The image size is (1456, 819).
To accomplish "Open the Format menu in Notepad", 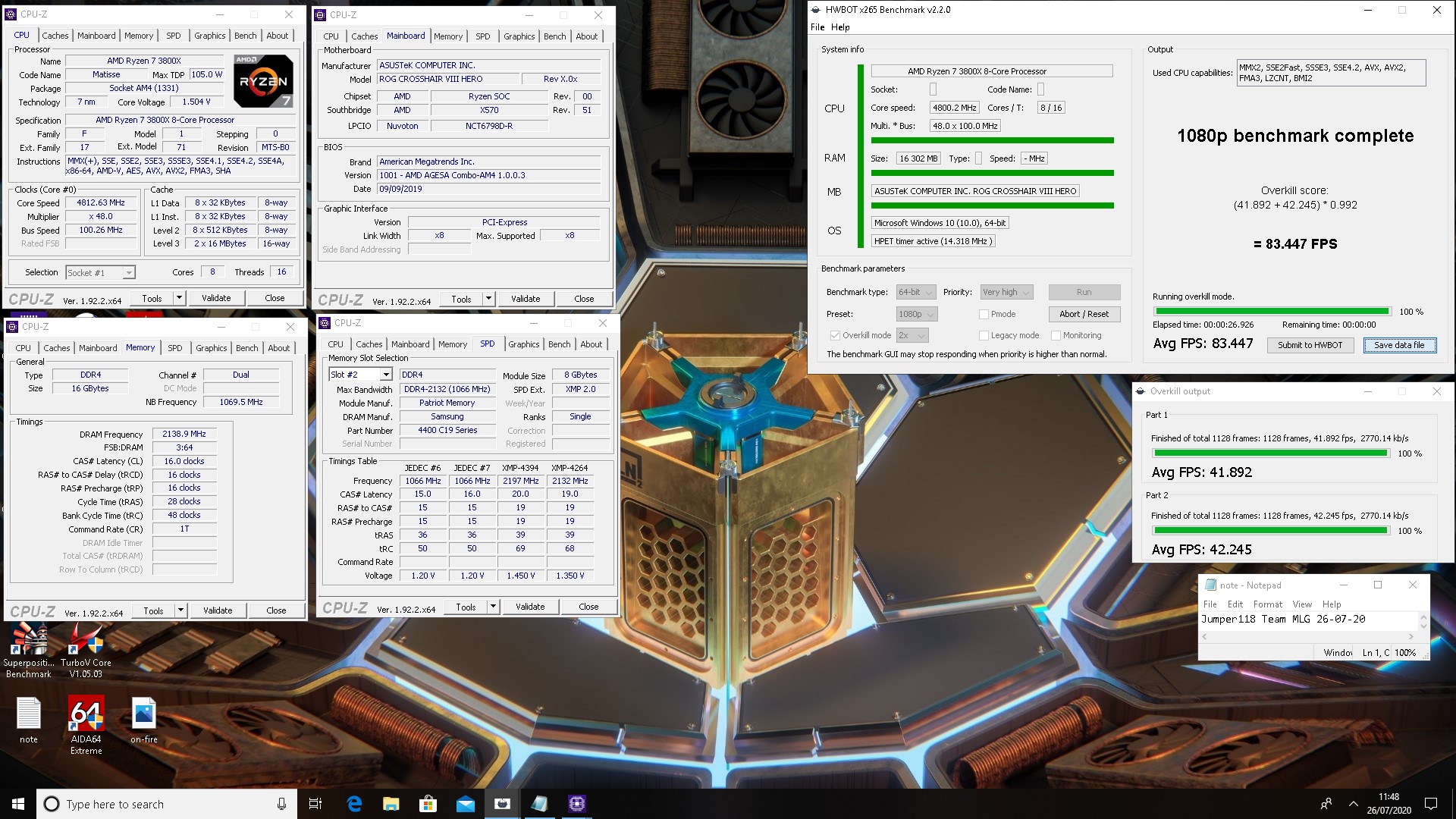I will pos(1267,604).
